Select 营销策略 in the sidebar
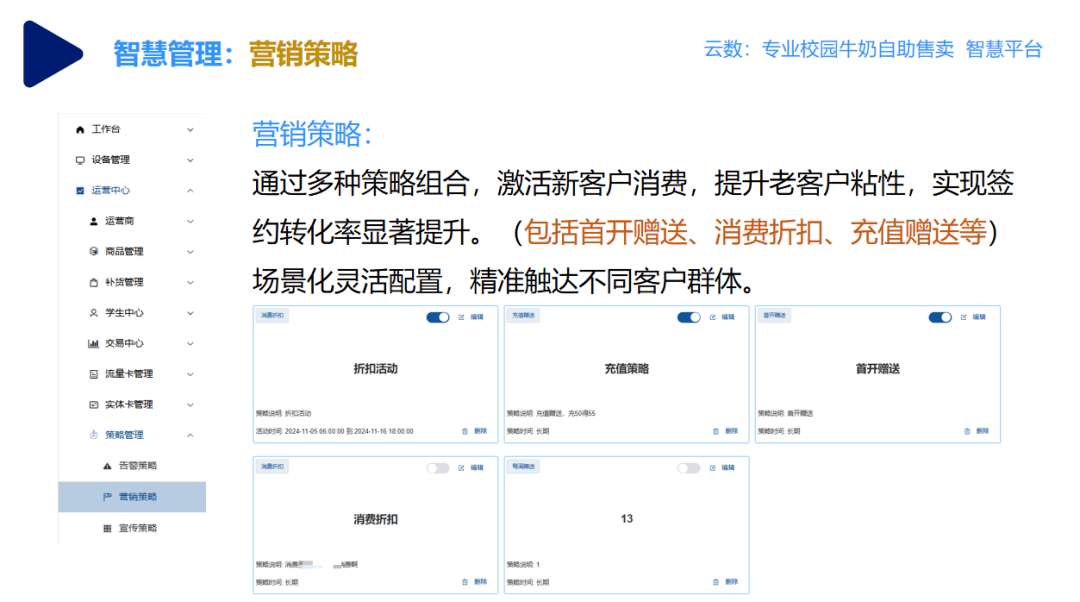 pyautogui.click(x=138, y=497)
